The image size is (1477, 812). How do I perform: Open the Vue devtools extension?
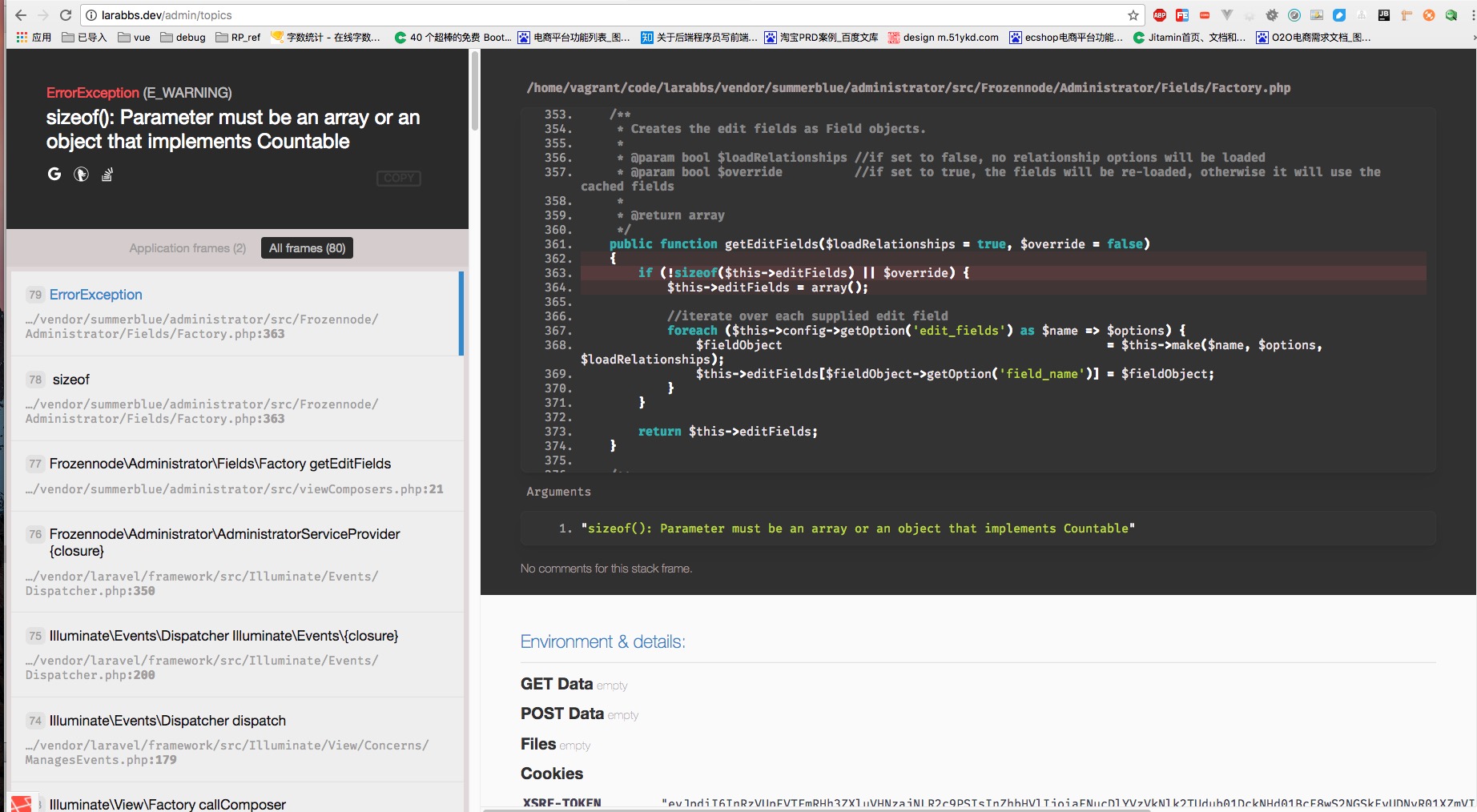coord(1227,15)
